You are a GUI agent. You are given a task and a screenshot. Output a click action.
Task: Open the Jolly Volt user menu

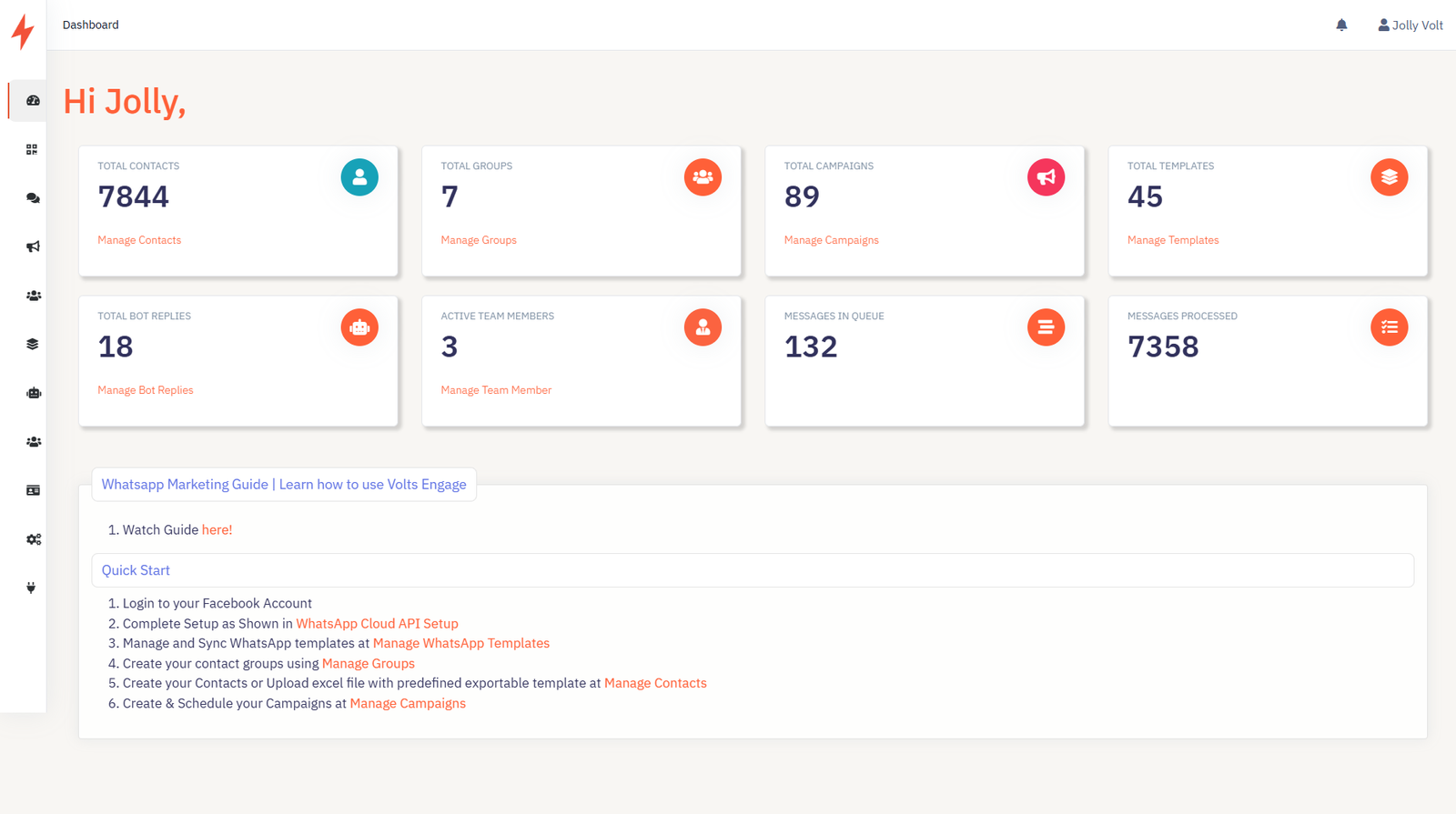coord(1410,25)
